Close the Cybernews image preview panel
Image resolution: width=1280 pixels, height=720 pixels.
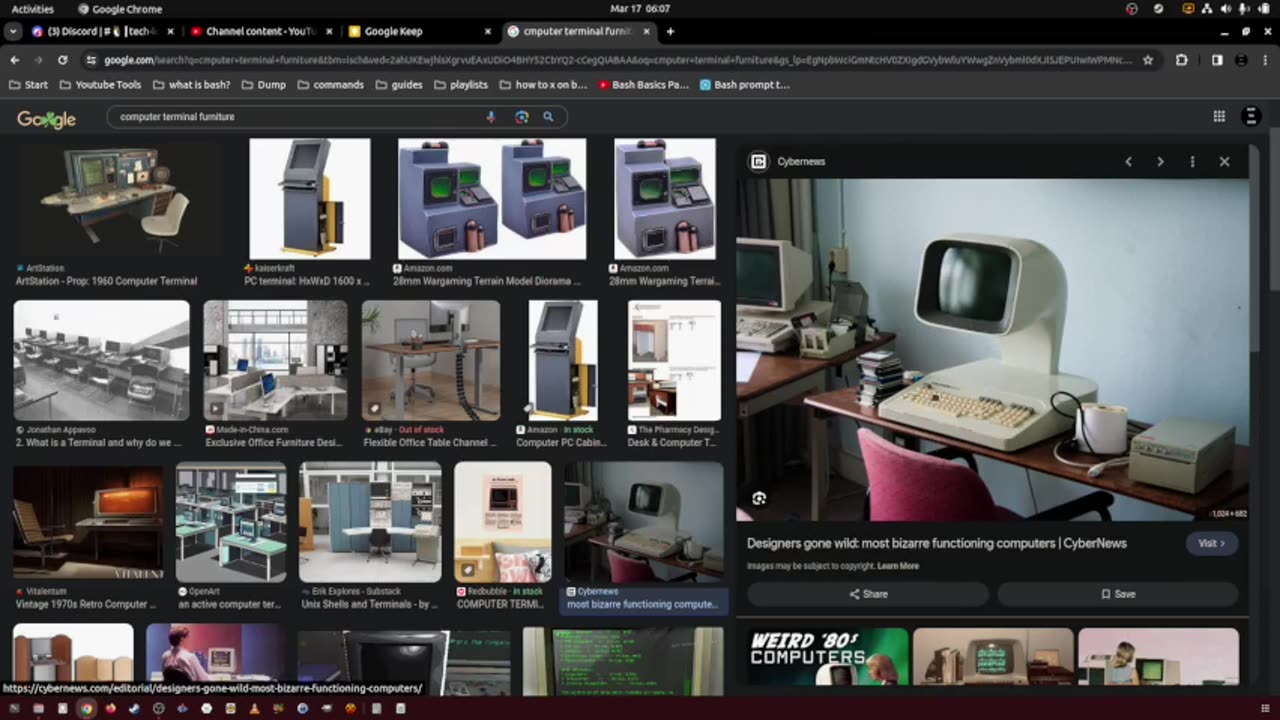pos(1224,161)
